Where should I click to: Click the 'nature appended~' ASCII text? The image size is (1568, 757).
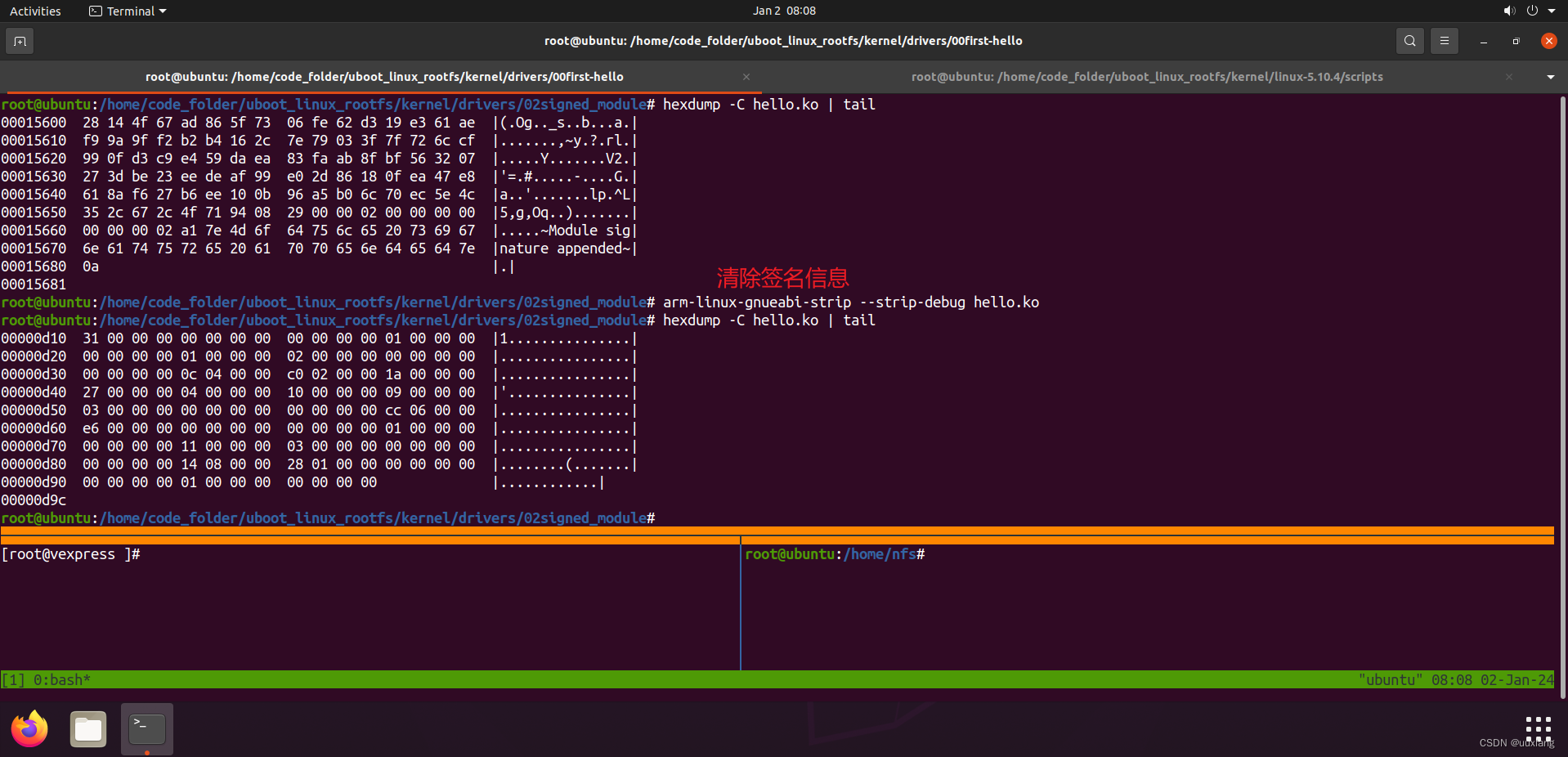(x=565, y=249)
